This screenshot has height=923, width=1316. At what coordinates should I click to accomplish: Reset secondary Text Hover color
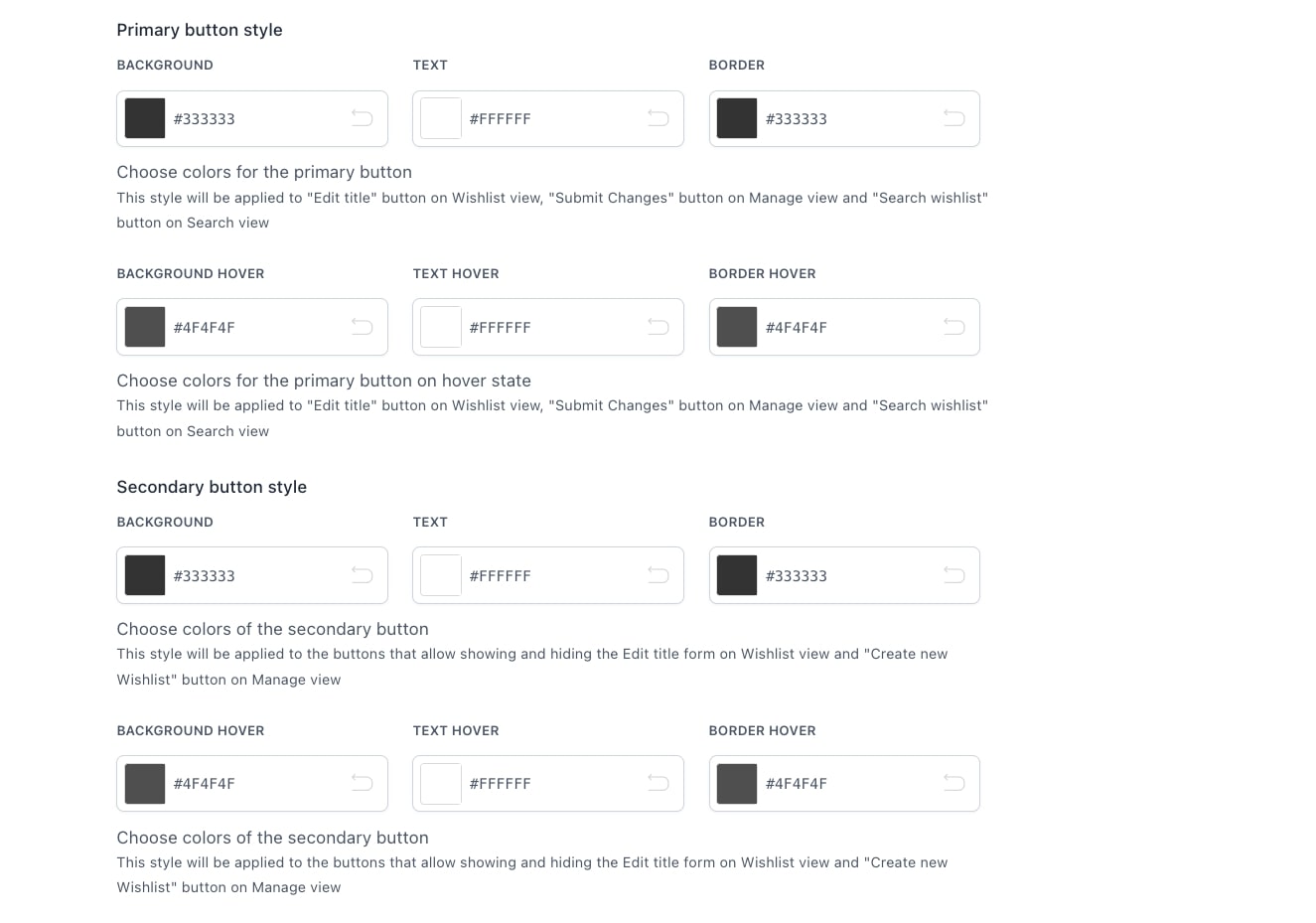[x=658, y=783]
